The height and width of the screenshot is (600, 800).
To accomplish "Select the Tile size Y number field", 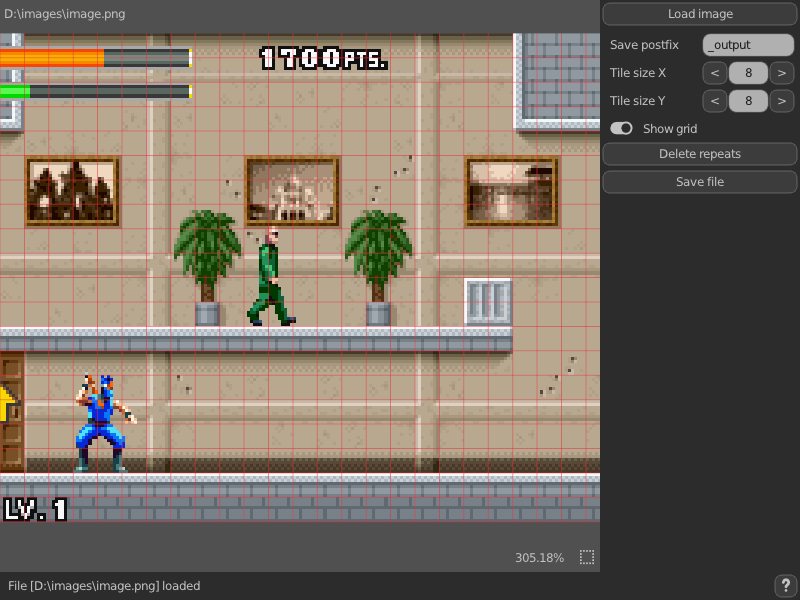I will pos(748,101).
